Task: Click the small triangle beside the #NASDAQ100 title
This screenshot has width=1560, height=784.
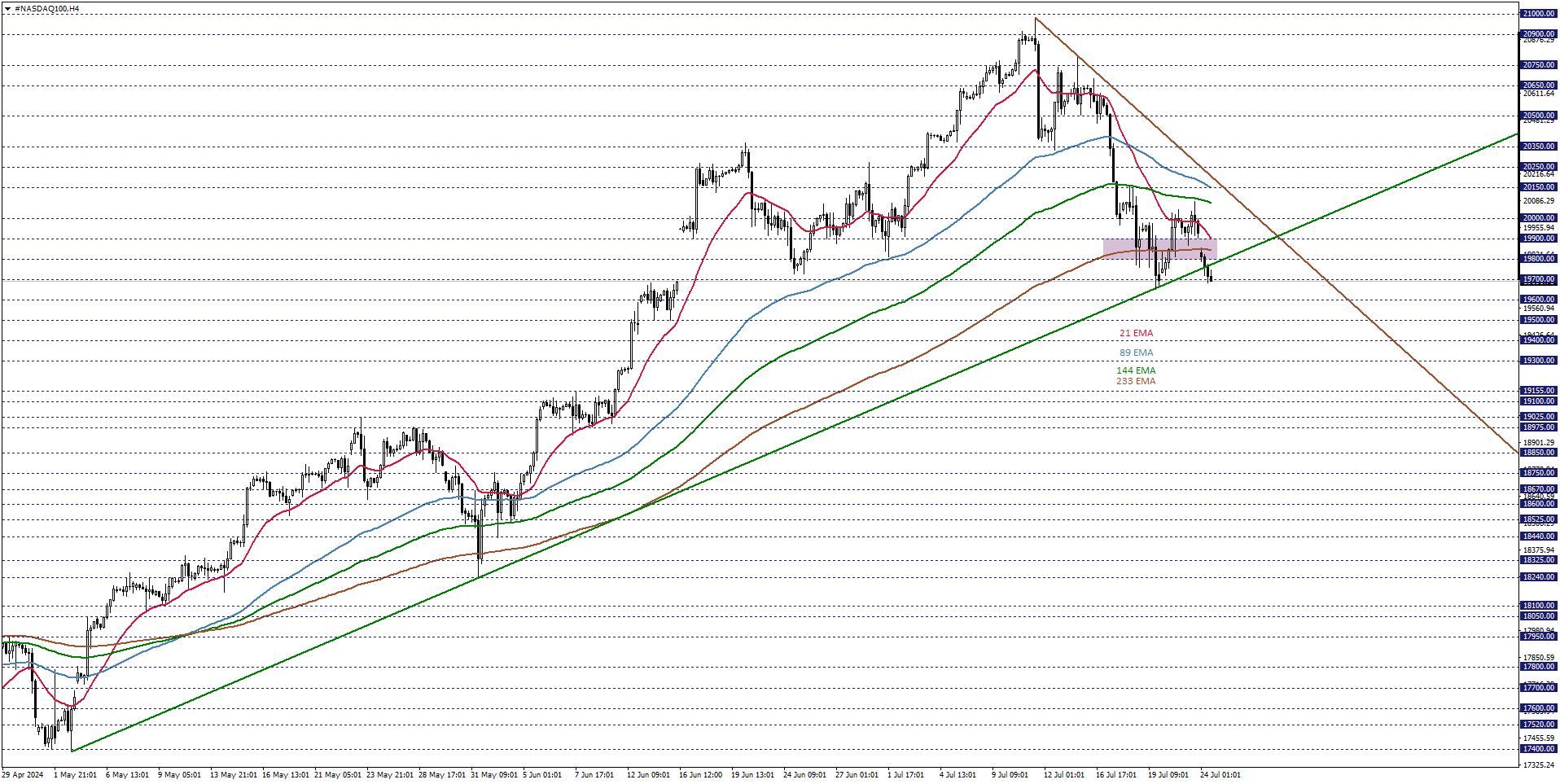Action: (7, 8)
